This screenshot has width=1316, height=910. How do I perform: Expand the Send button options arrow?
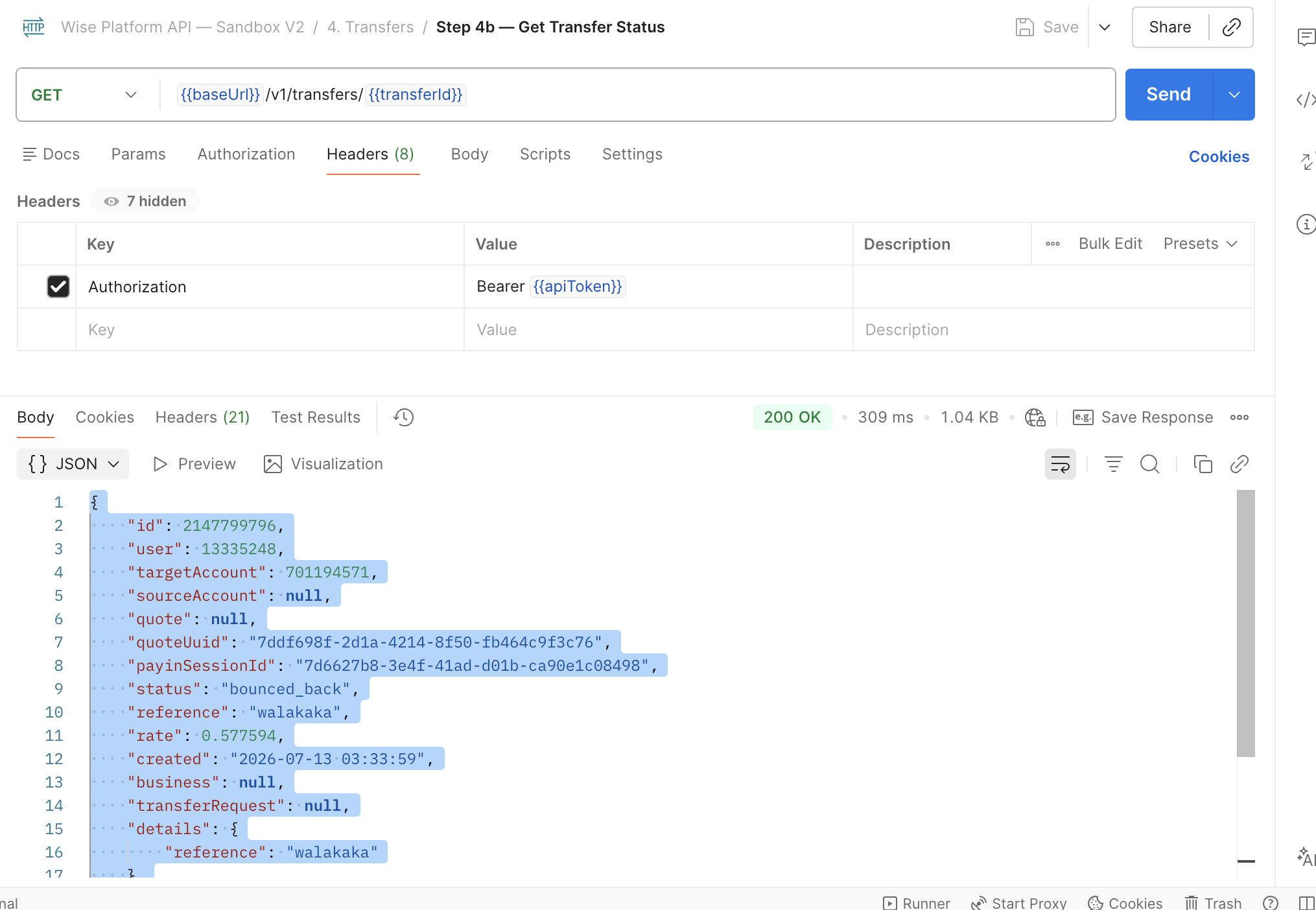point(1234,95)
